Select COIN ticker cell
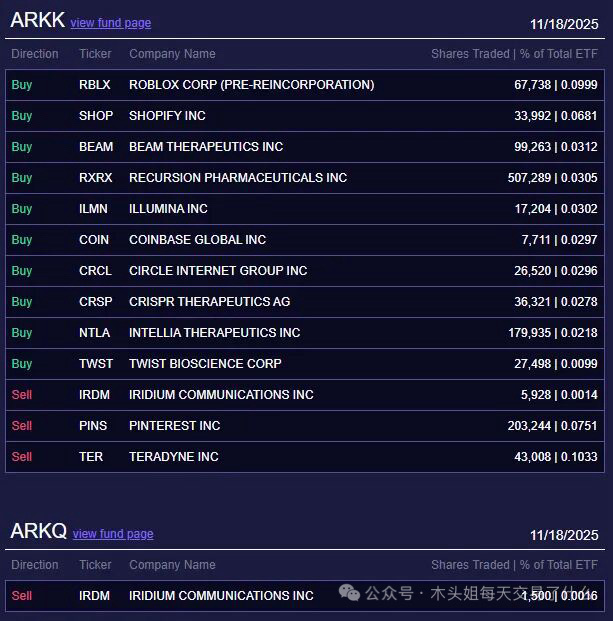 (94, 240)
